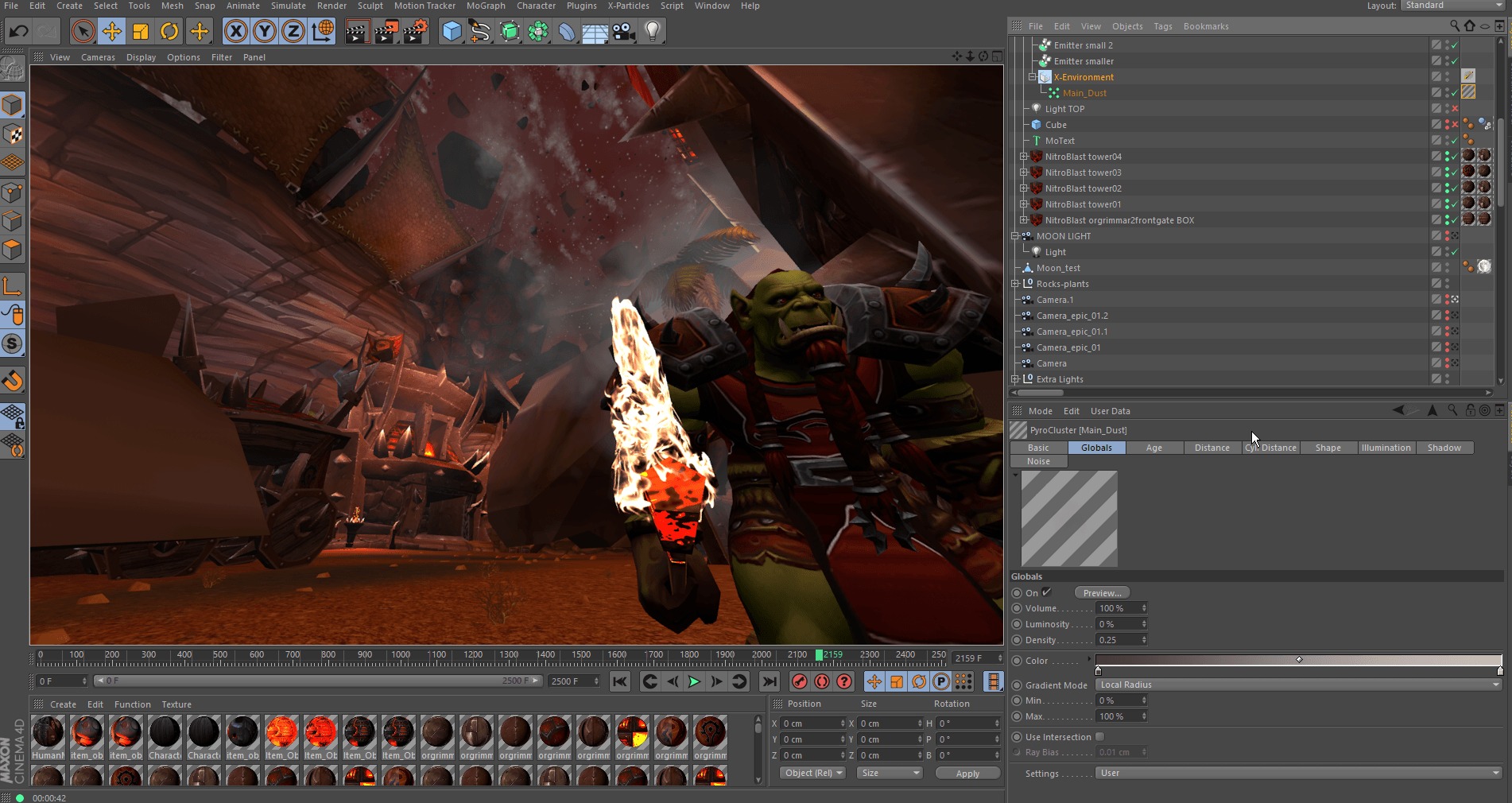
Task: Expand NitroBlast tower01 in object tree
Action: tap(1024, 204)
